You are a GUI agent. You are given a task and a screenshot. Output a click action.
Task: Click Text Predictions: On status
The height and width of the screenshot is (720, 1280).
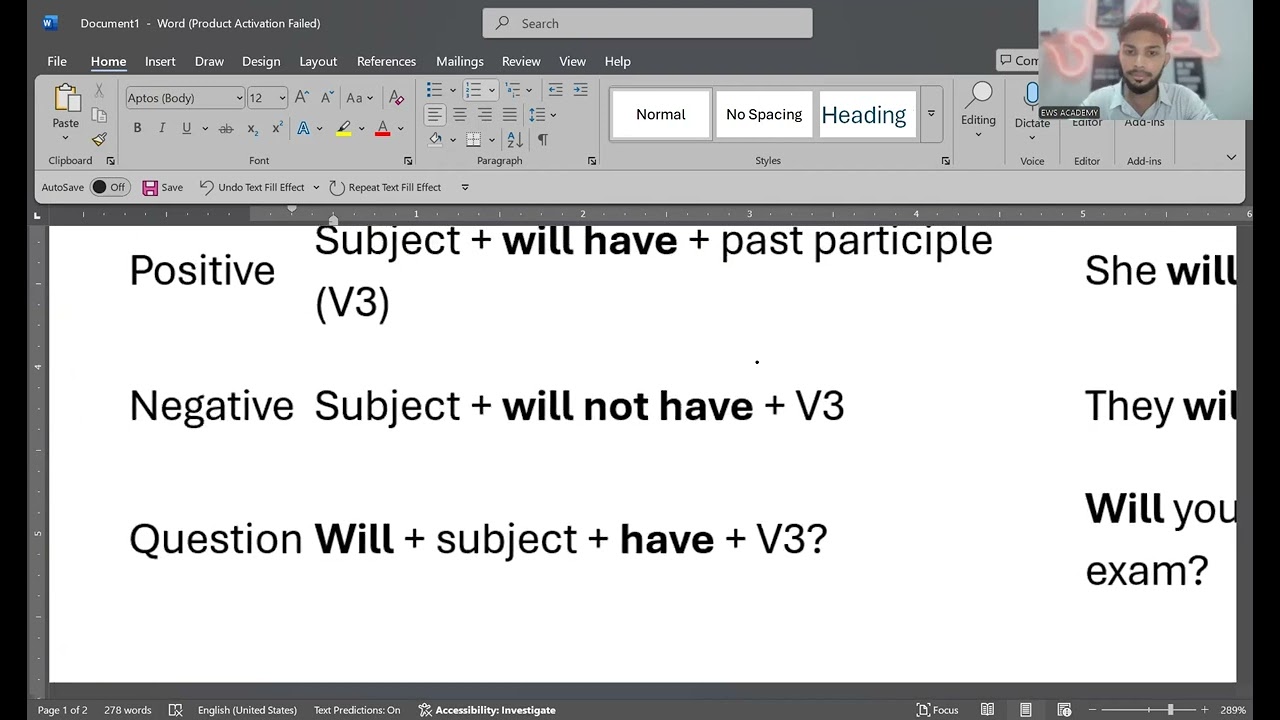(357, 710)
